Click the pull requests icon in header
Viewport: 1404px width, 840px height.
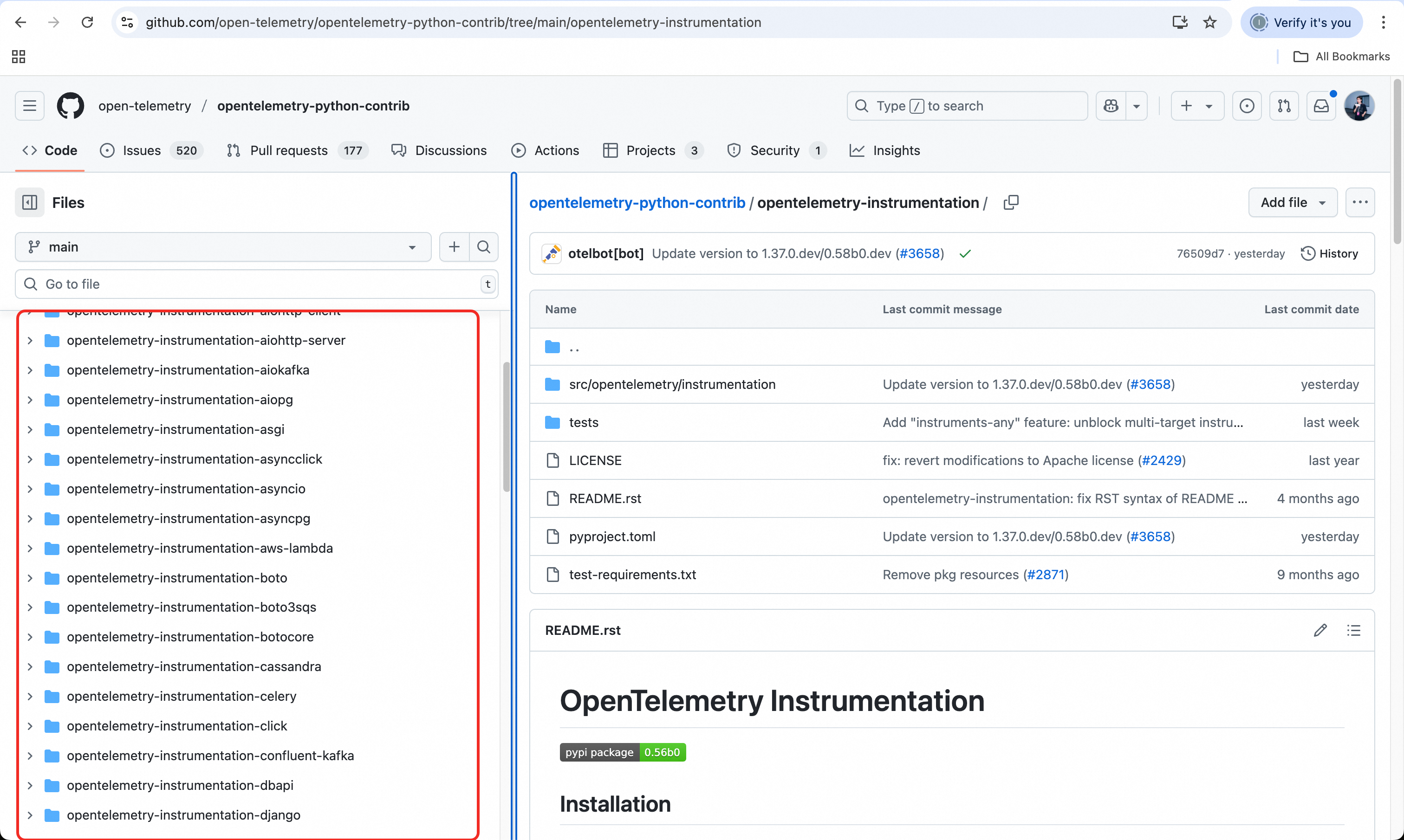pyautogui.click(x=1283, y=106)
